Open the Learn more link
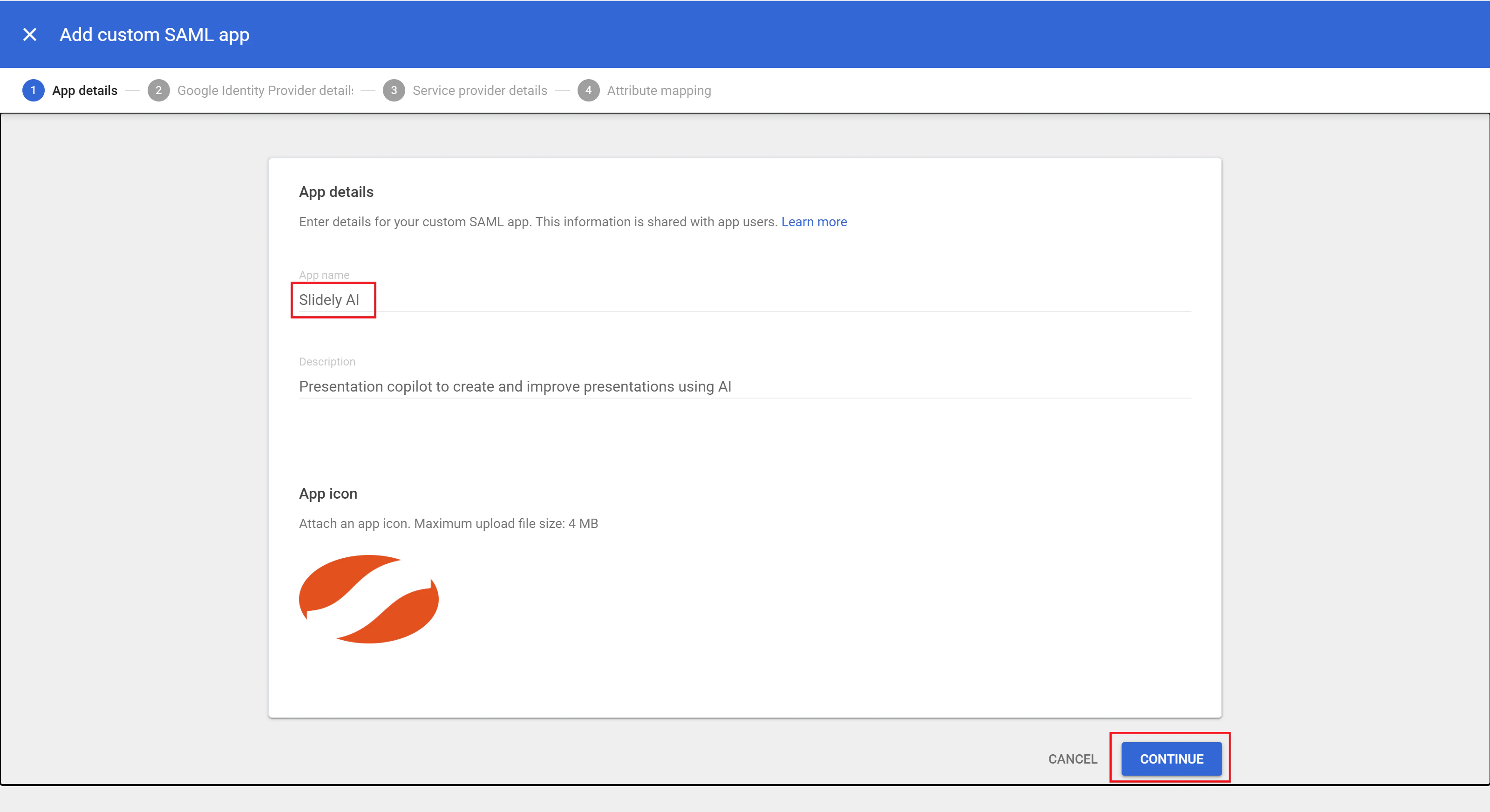The width and height of the screenshot is (1490, 812). tap(814, 222)
